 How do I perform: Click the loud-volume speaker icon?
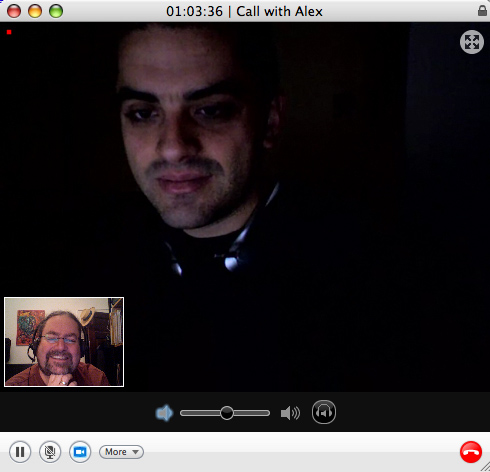pos(290,413)
